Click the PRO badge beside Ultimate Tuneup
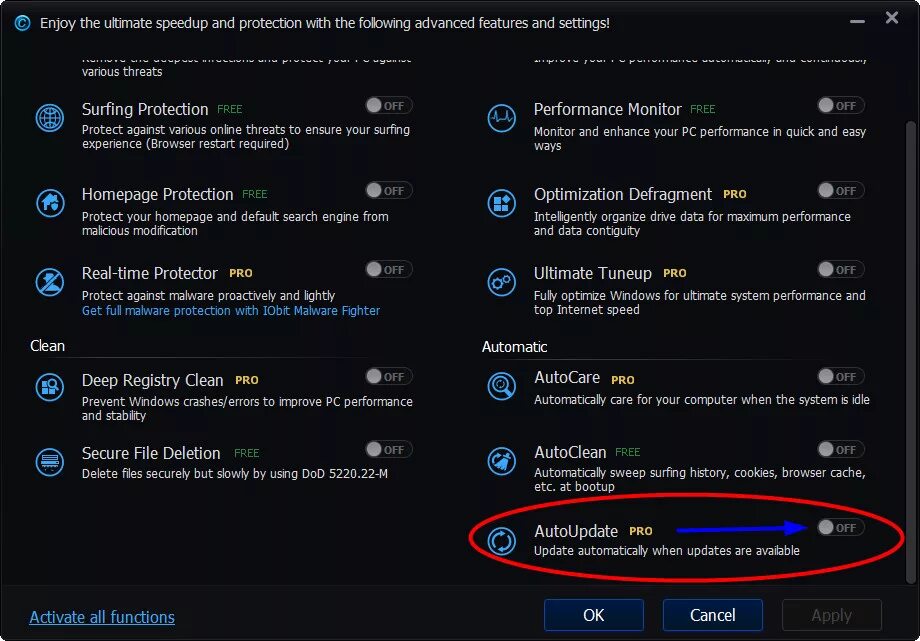Image resolution: width=920 pixels, height=641 pixels. [675, 273]
